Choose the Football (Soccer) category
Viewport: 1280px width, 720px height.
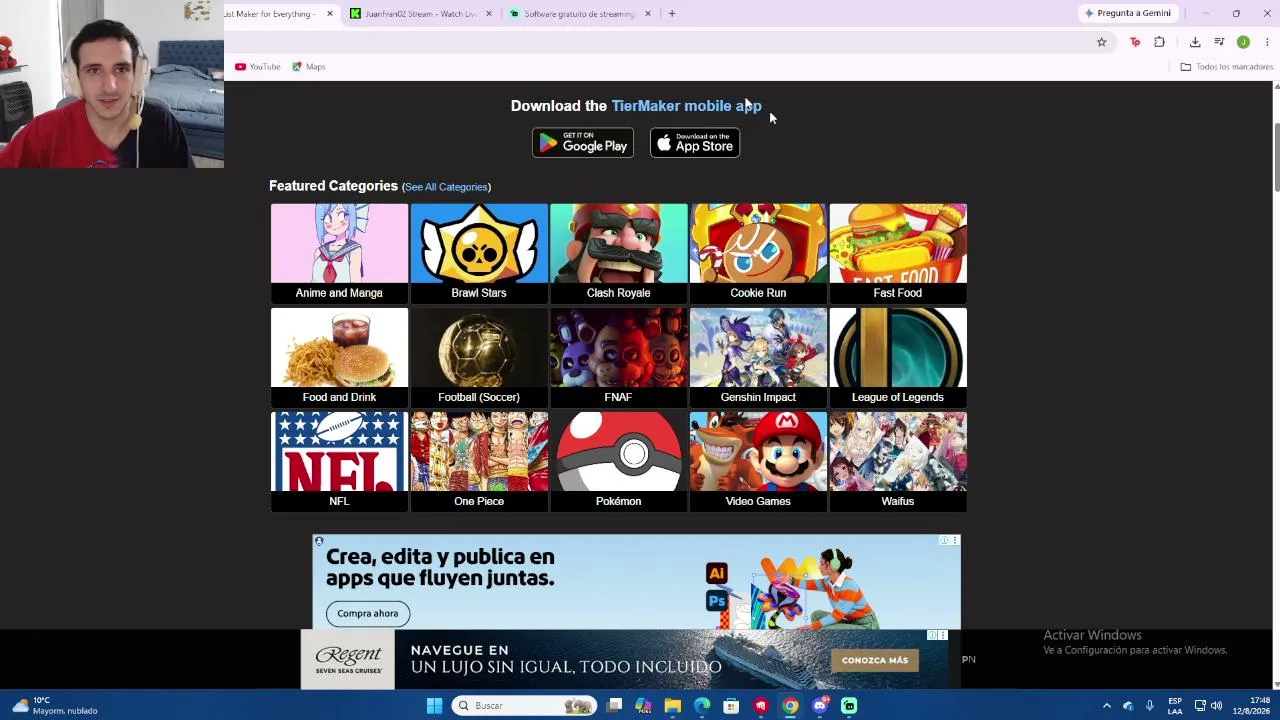[x=479, y=357]
